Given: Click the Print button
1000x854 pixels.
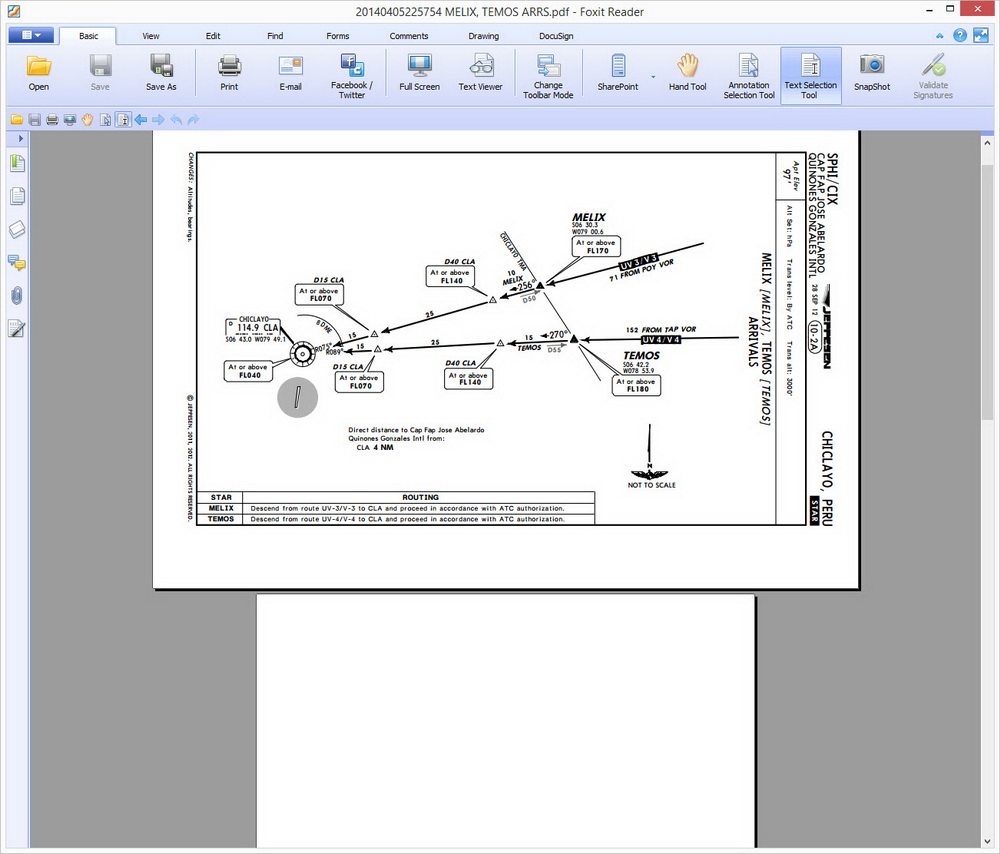Looking at the screenshot, I should [x=229, y=74].
